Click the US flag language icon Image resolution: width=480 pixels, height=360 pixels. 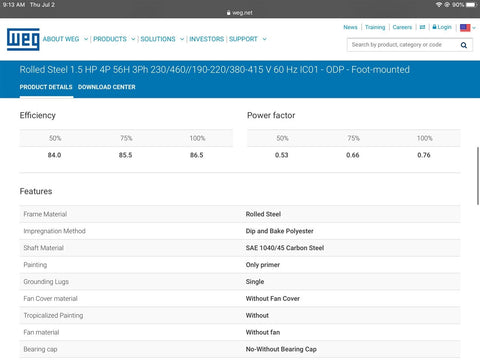[465, 28]
